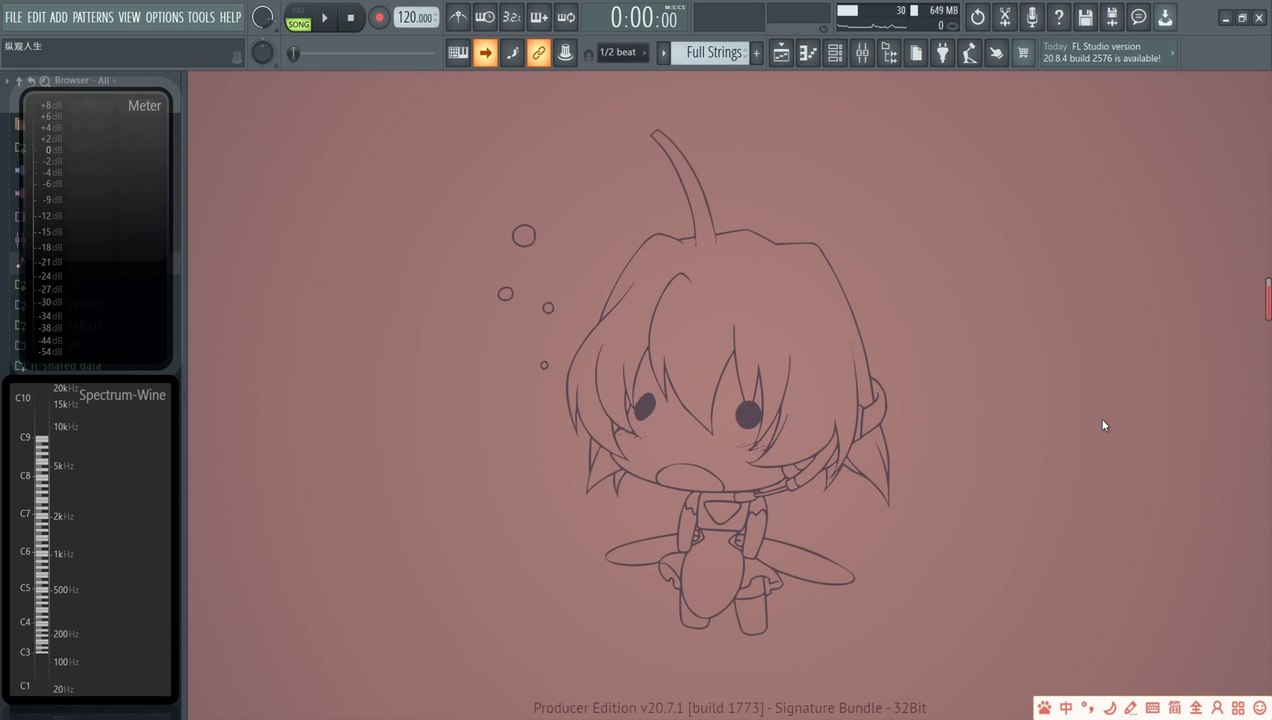1272x720 pixels.
Task: Click the main snap magnet icon
Action: click(x=588, y=54)
